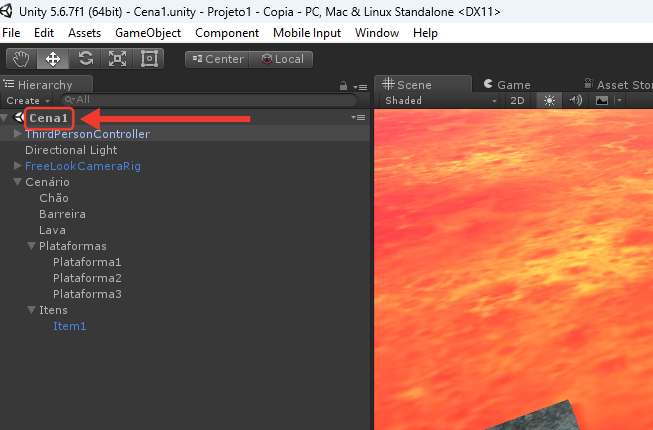The height and width of the screenshot is (430, 653).
Task: Select Plataforma2 in Hierarchy
Action: 87,278
